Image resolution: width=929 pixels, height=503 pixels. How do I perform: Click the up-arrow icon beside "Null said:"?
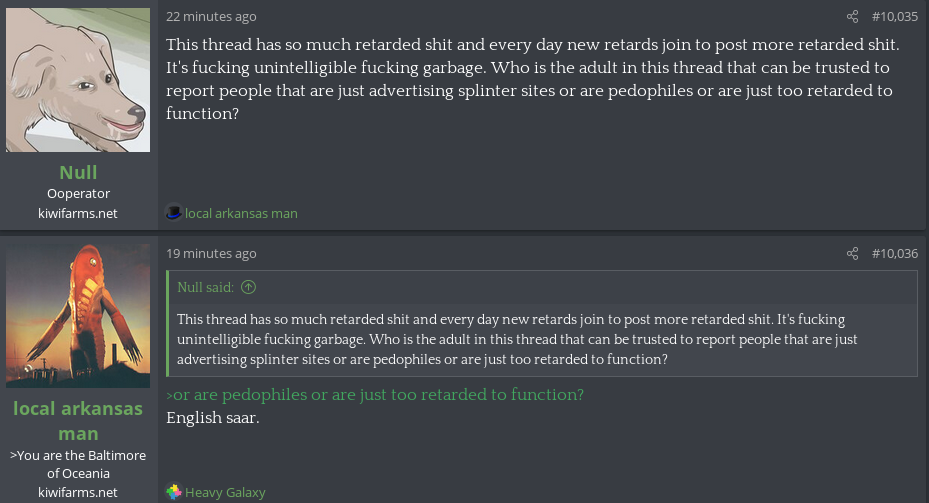[x=249, y=288]
